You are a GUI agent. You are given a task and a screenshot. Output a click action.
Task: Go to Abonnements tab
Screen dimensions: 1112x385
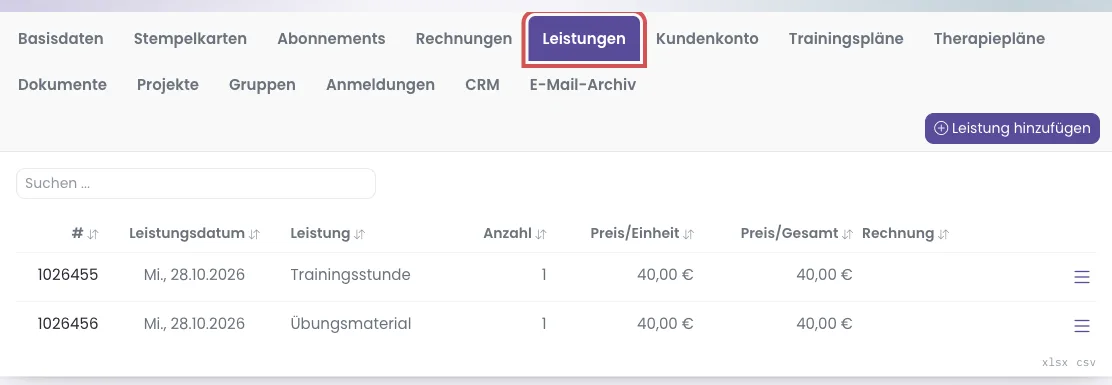click(331, 39)
